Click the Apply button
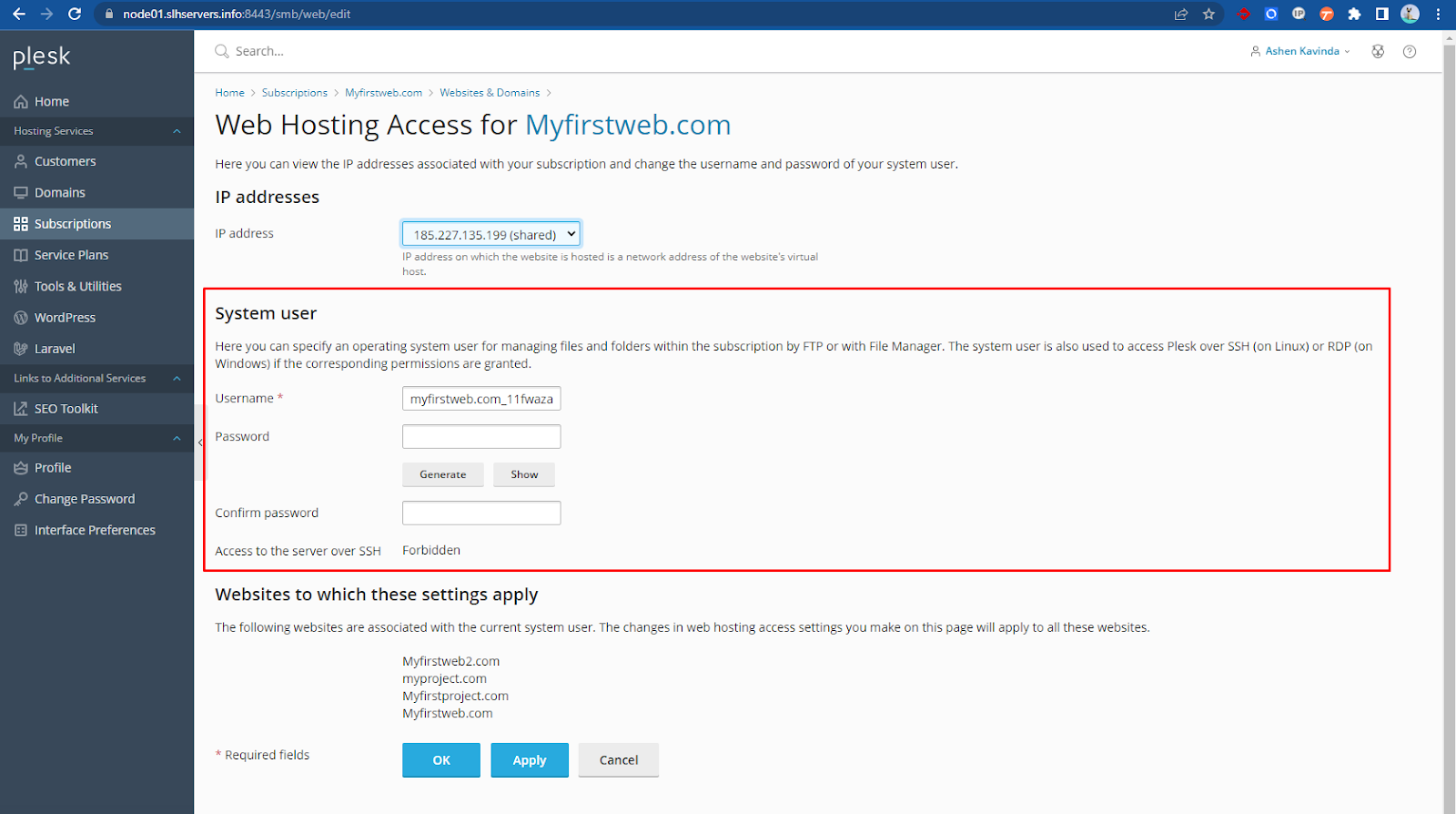 pyautogui.click(x=529, y=760)
